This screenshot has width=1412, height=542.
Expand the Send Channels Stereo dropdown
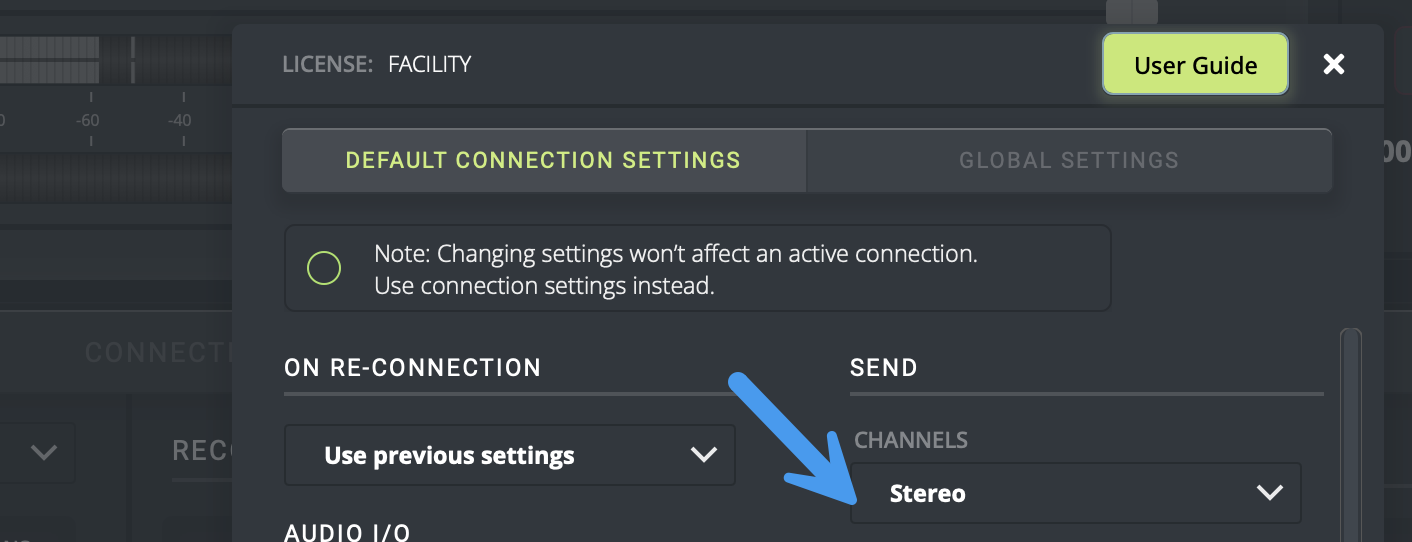click(x=1075, y=493)
